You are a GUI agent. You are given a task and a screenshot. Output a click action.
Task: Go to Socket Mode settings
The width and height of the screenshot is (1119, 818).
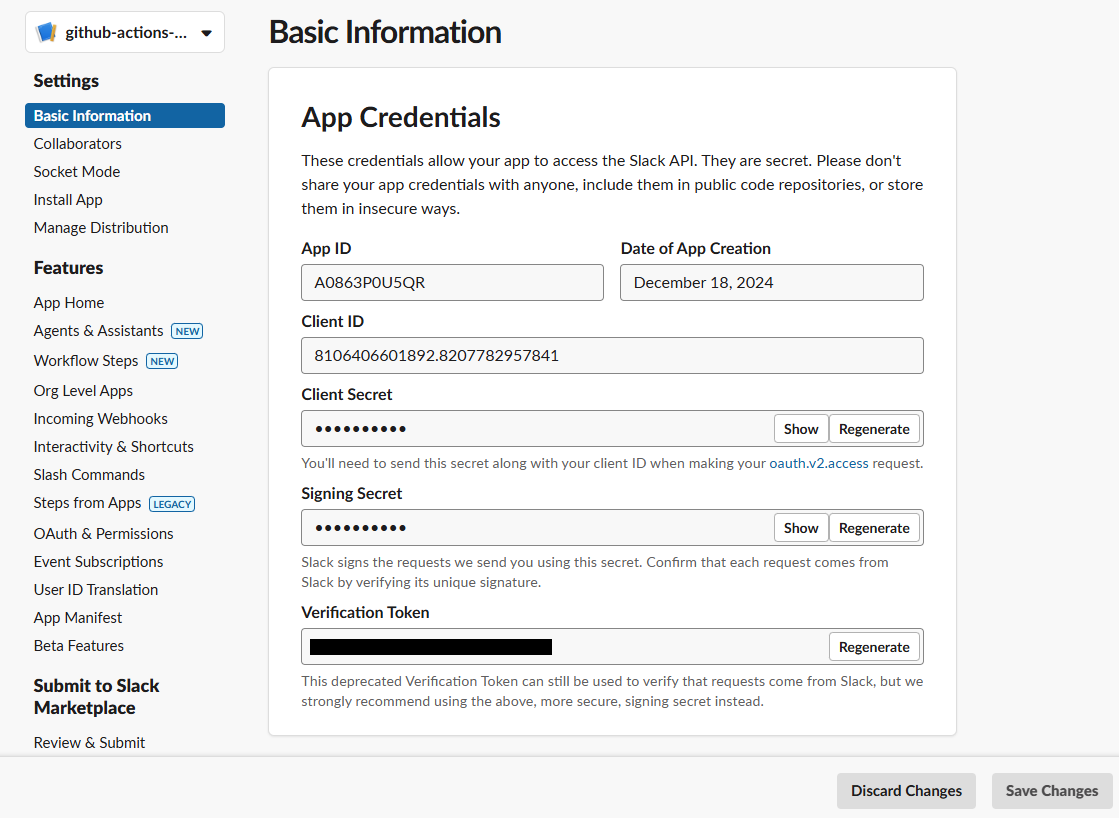76,171
